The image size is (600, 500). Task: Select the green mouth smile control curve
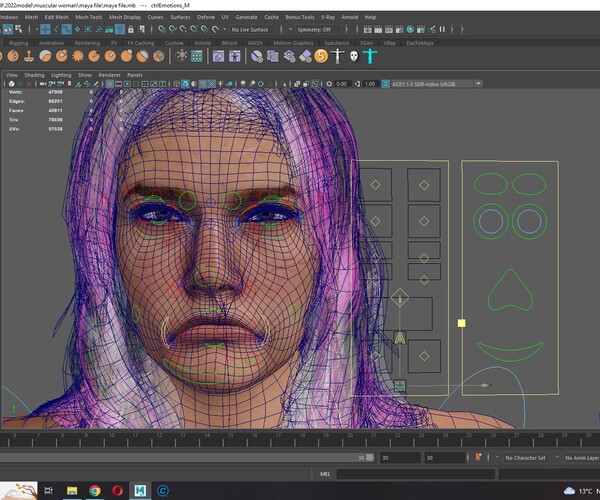[x=510, y=351]
